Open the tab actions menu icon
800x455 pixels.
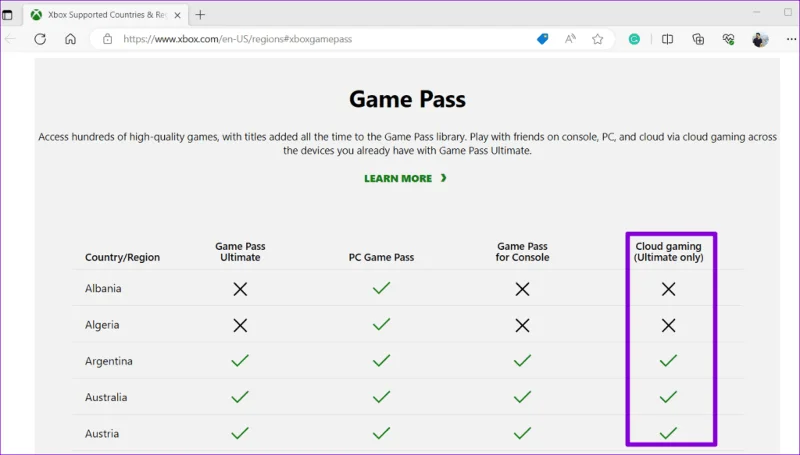tap(8, 15)
